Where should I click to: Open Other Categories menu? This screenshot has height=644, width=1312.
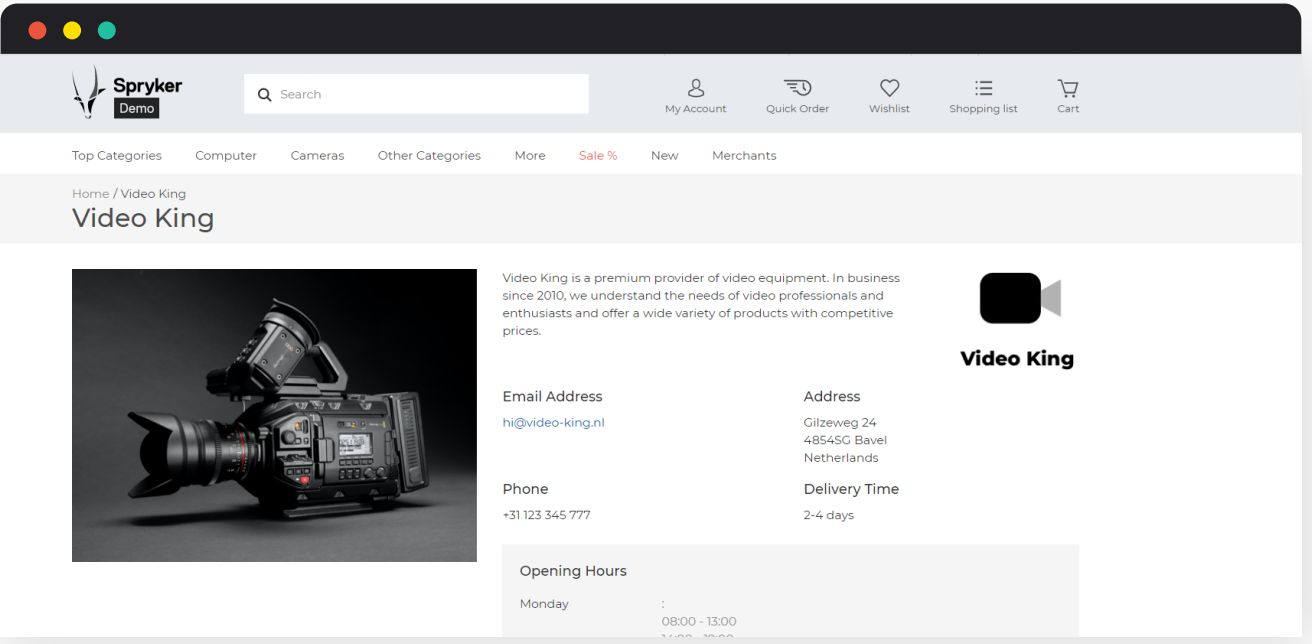(x=429, y=155)
